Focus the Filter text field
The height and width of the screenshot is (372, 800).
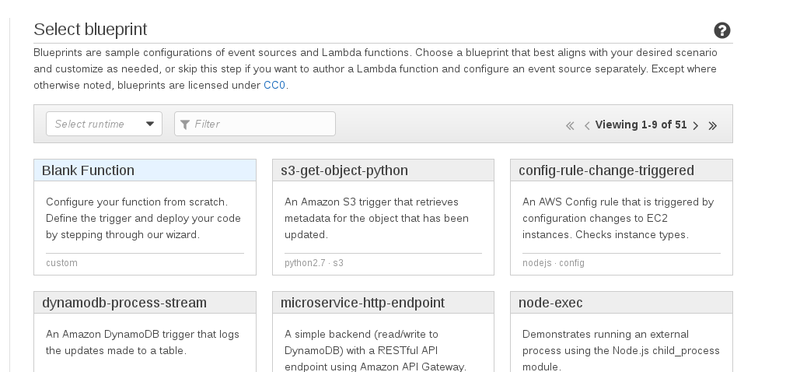(255, 124)
